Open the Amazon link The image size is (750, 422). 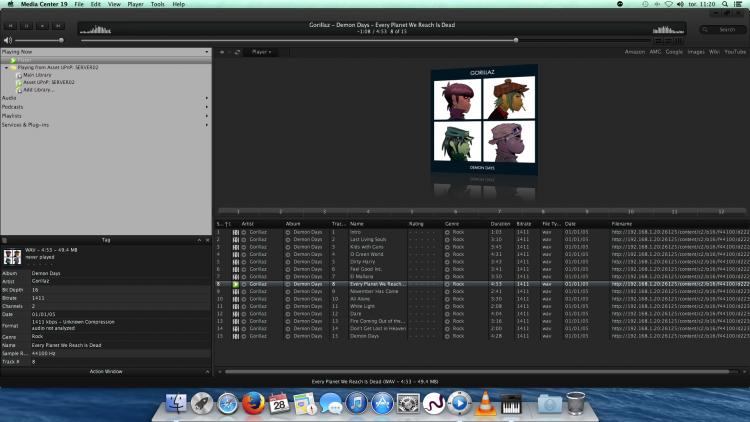(634, 51)
